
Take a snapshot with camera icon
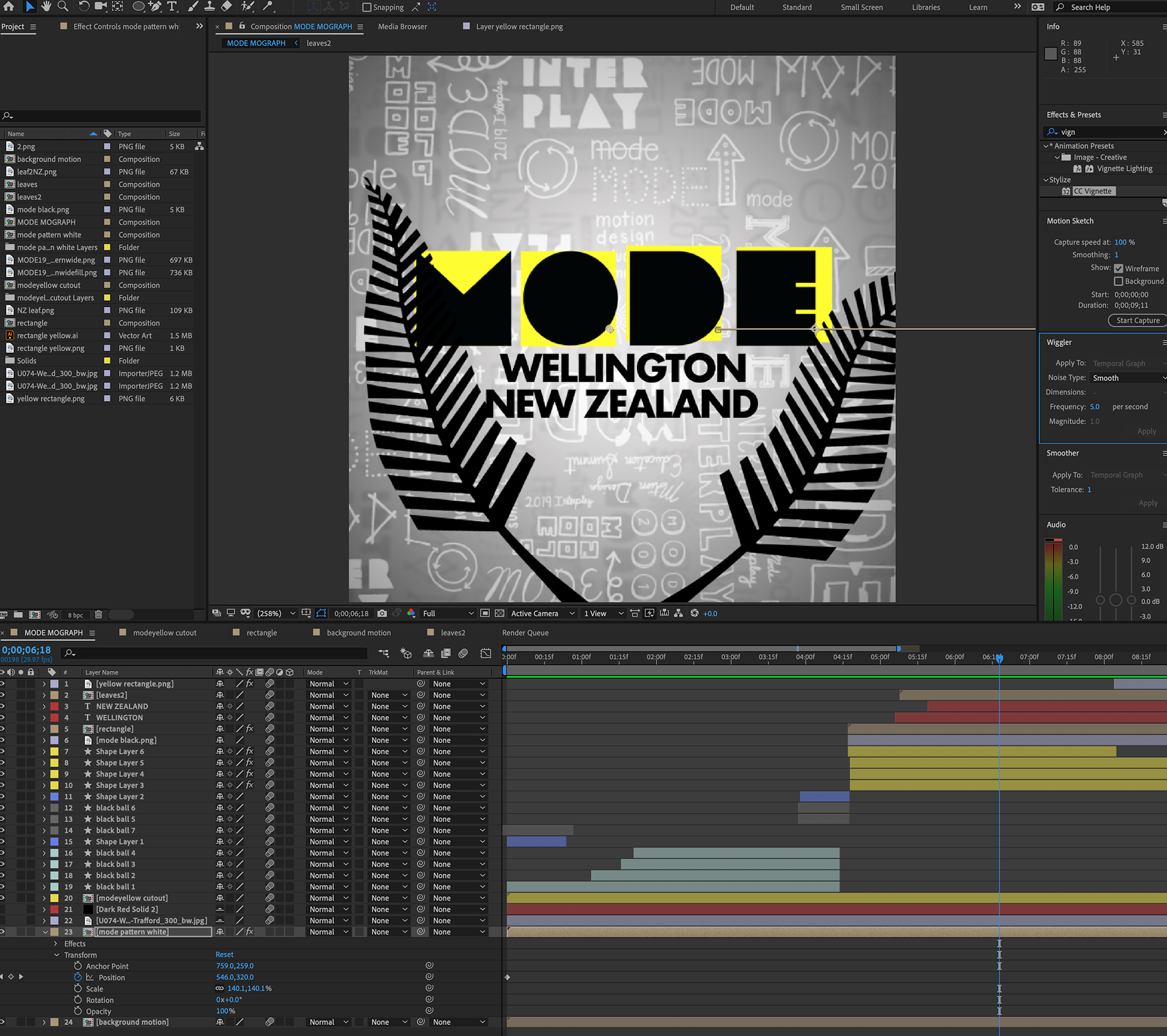[x=382, y=613]
